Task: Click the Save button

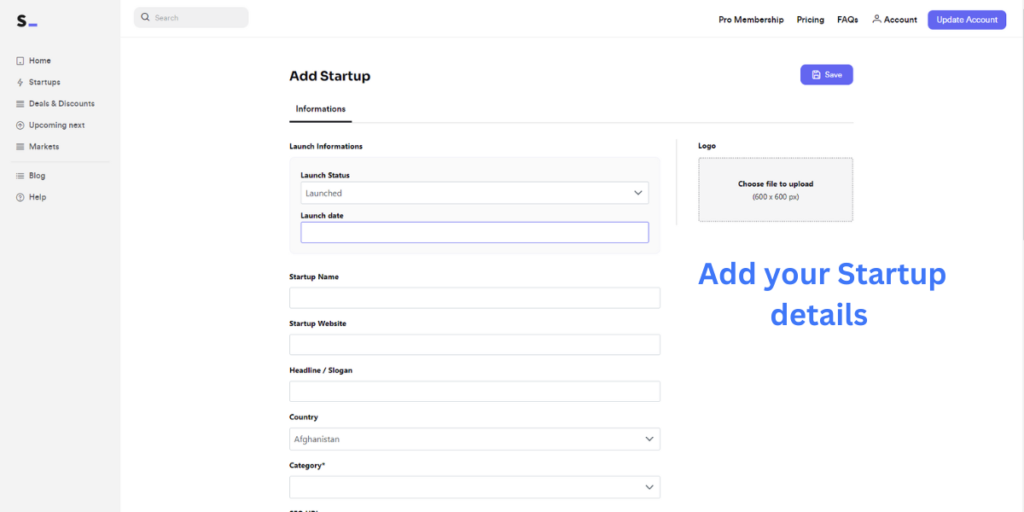Action: click(827, 75)
